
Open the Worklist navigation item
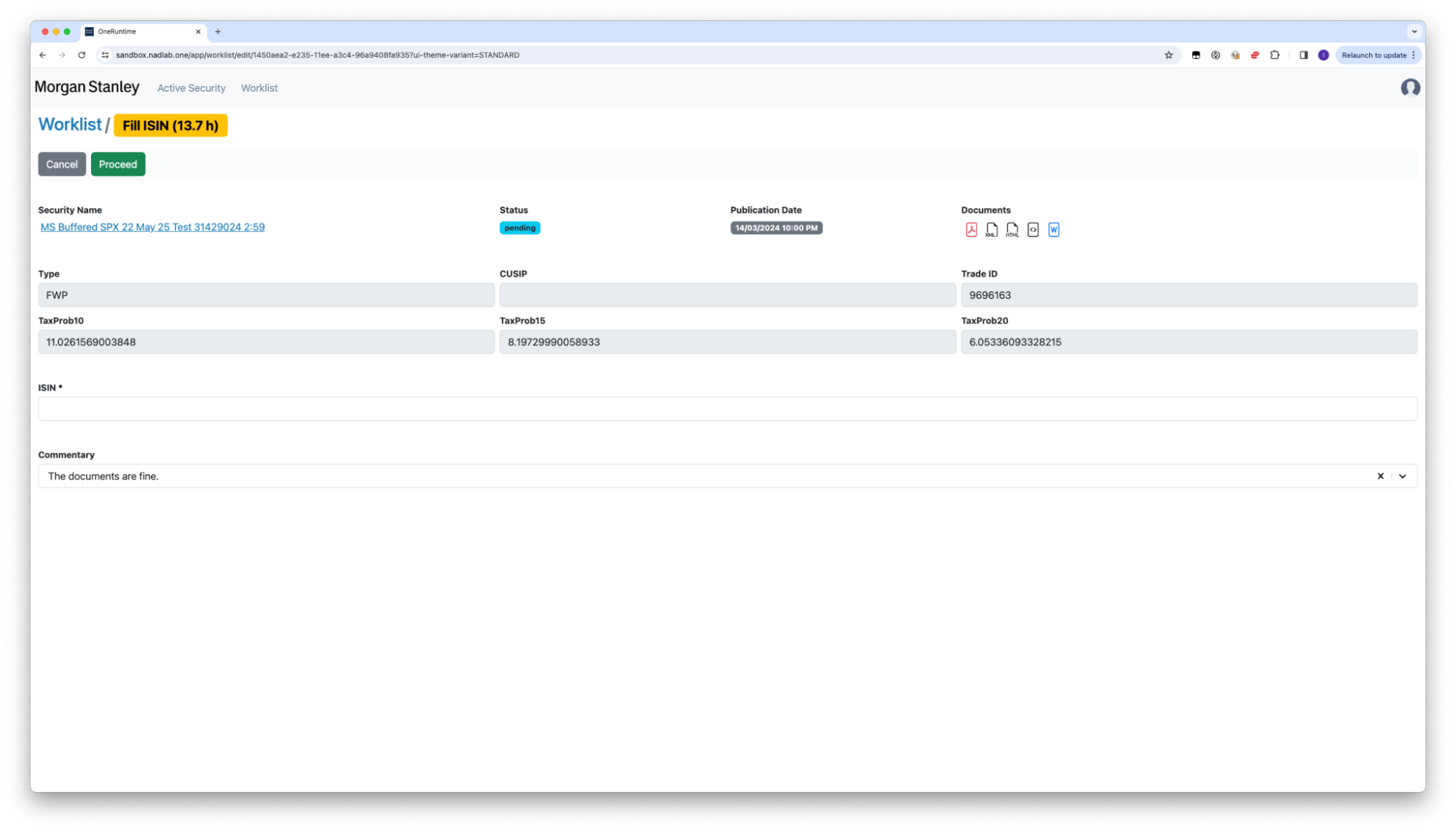coord(259,88)
